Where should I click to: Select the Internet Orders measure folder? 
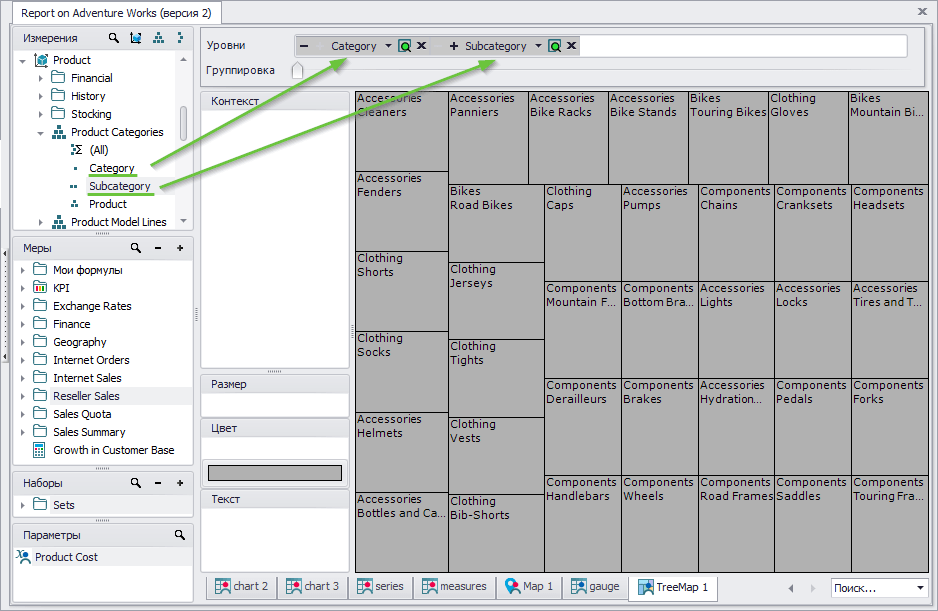91,360
